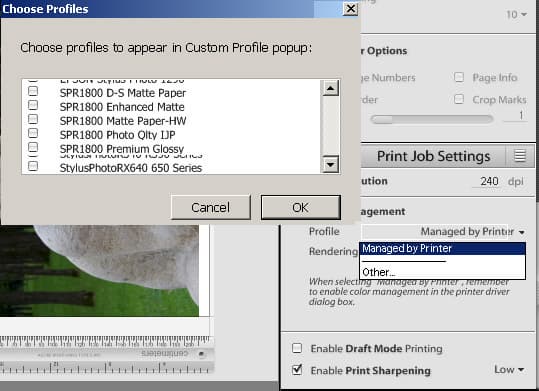
Task: Enable the Page Info overlay checkbox
Action: 459,77
